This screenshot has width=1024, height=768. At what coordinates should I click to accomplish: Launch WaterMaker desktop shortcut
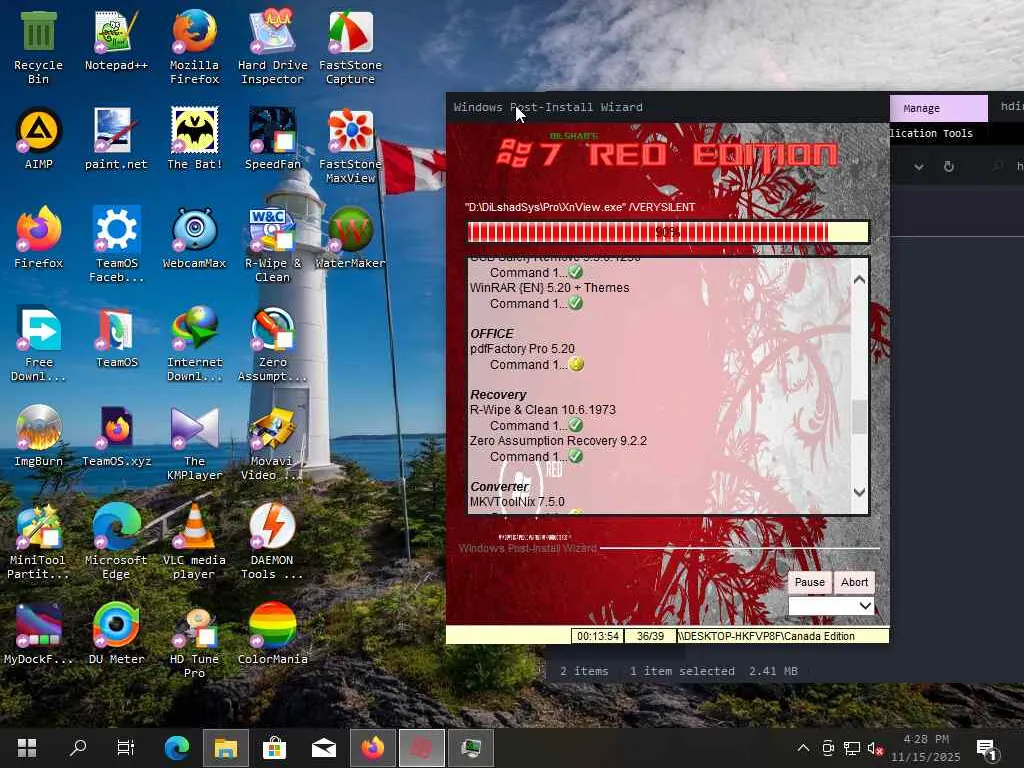tap(351, 238)
